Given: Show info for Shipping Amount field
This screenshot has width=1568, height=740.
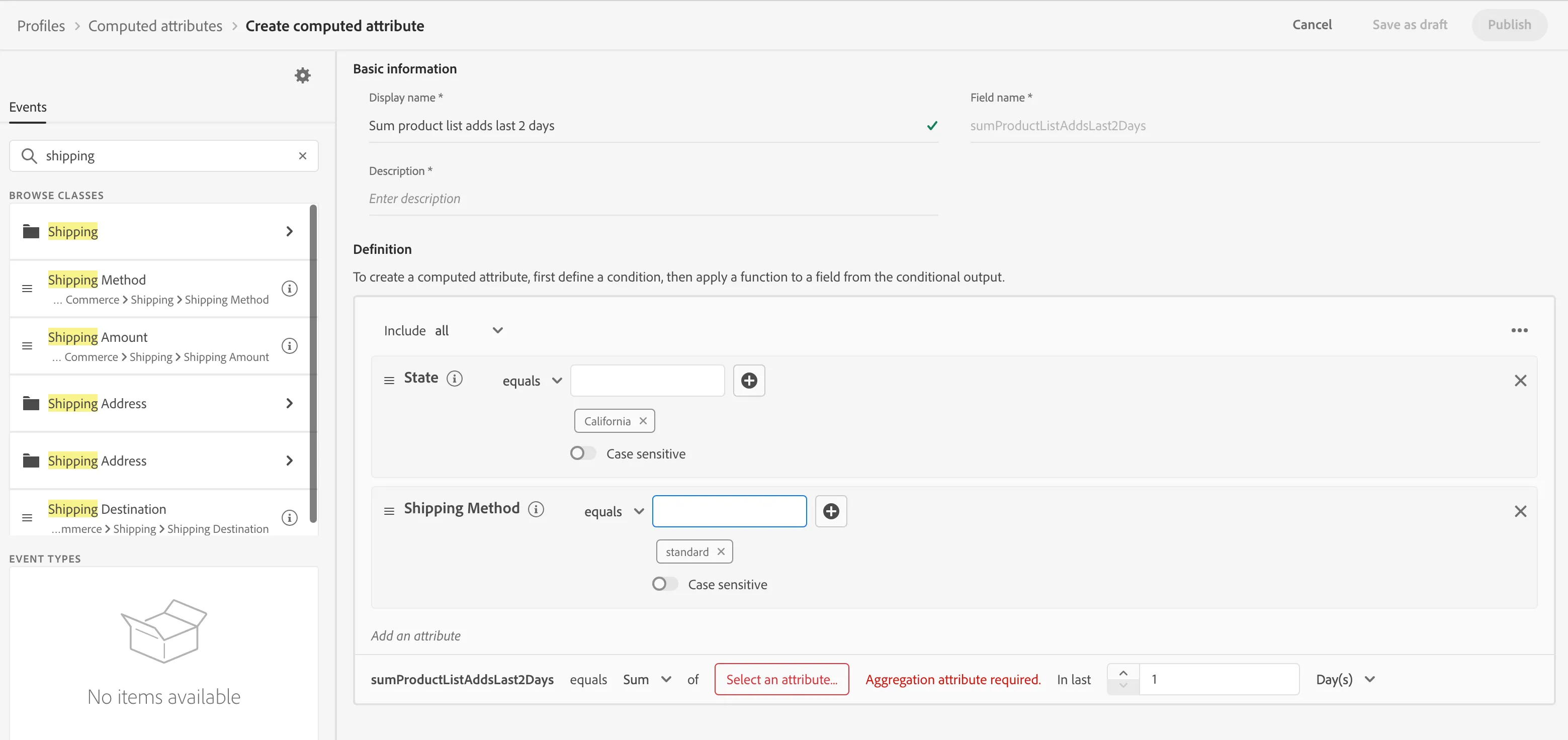Looking at the screenshot, I should click(x=290, y=346).
